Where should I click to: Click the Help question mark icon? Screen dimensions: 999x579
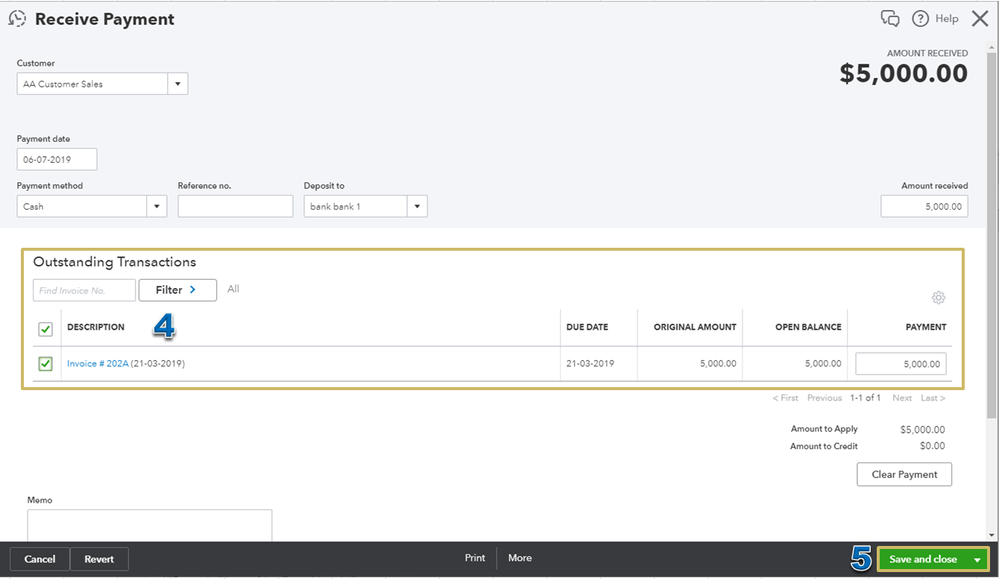(920, 18)
